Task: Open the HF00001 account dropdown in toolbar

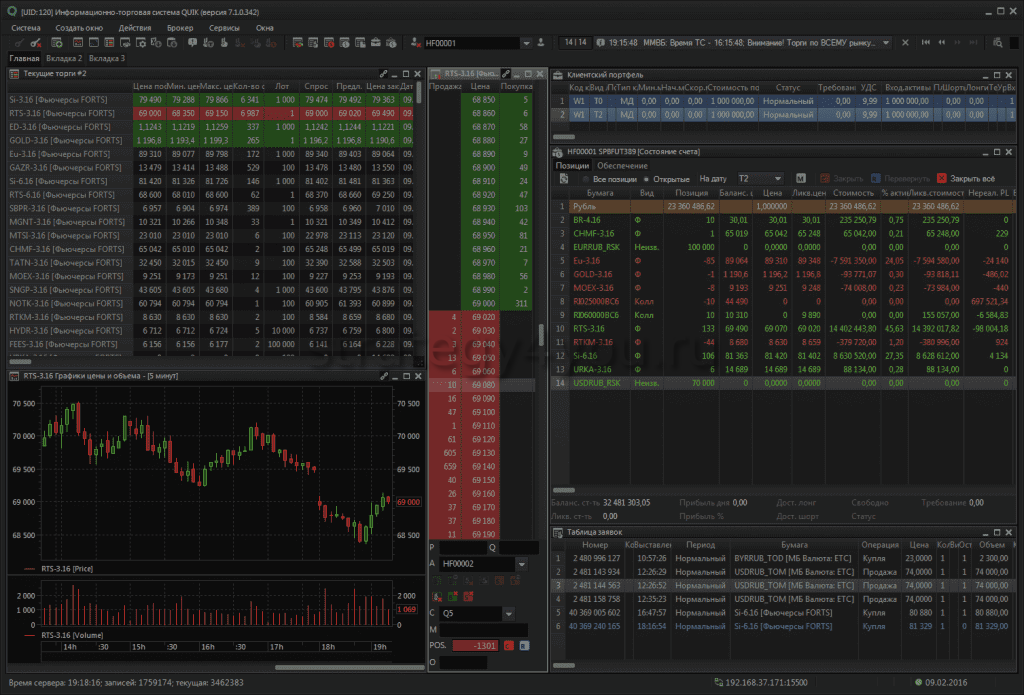Action: (527, 43)
